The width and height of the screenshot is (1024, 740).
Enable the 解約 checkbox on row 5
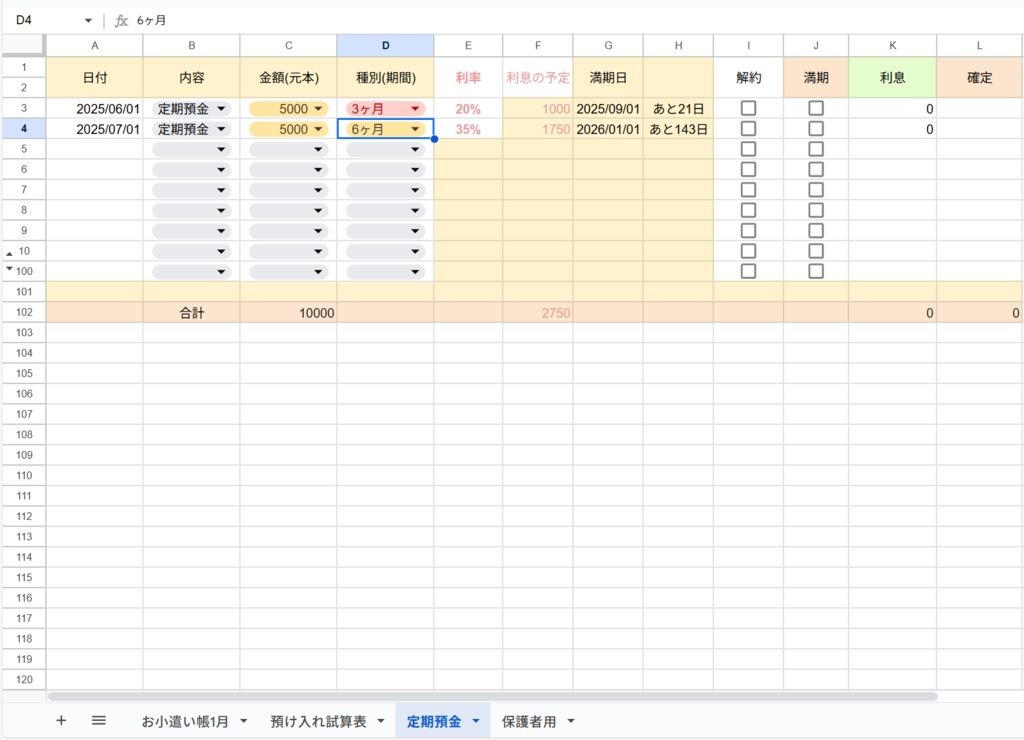(748, 148)
